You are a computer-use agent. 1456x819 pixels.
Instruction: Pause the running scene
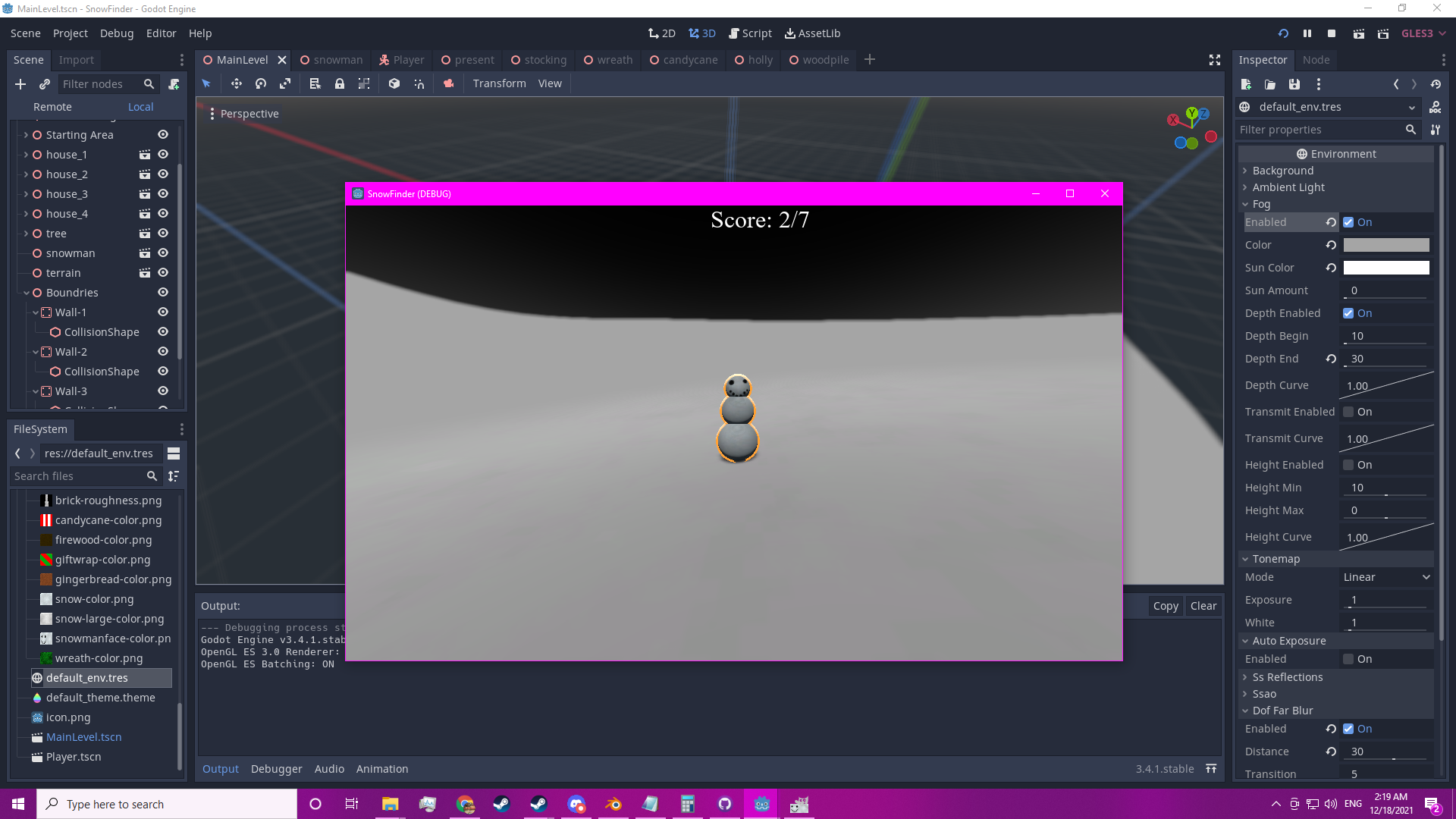click(1307, 33)
